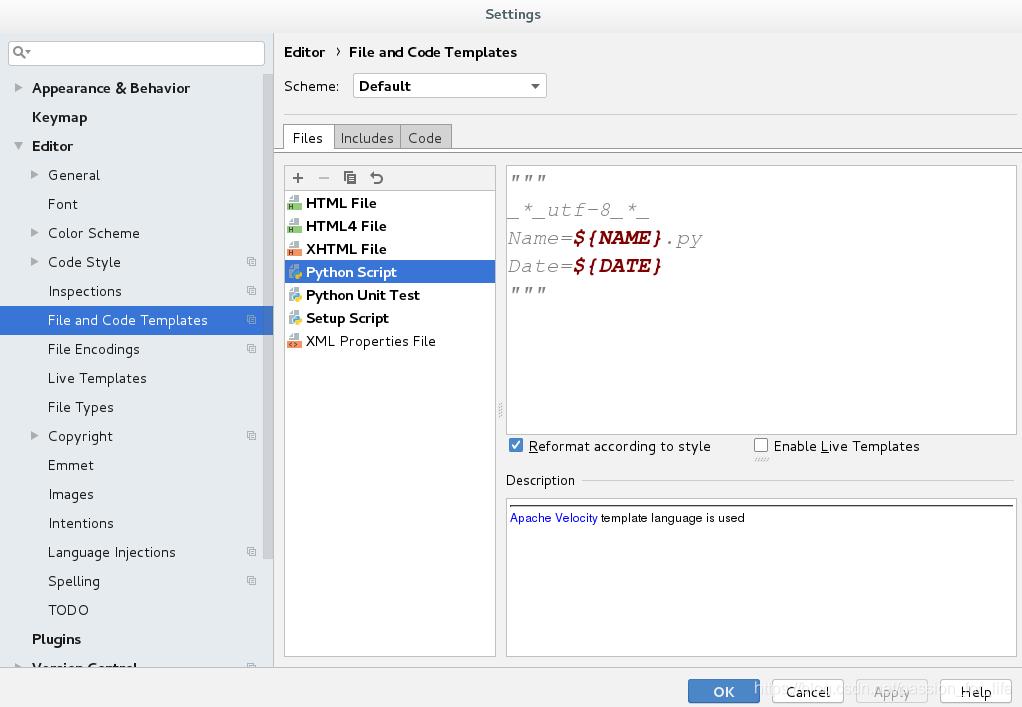Open the Scheme dropdown
Screen dimensions: 1022x707
point(450,86)
